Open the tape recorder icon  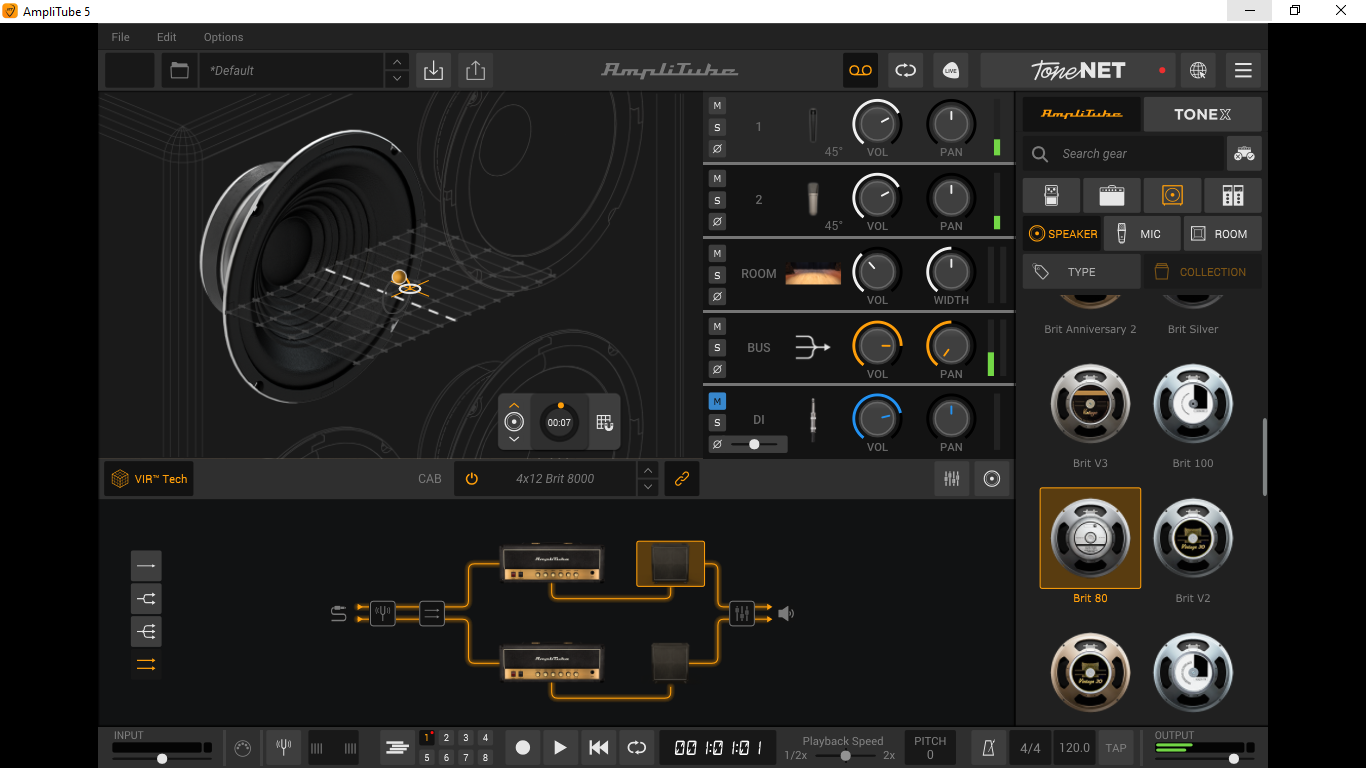pos(861,70)
